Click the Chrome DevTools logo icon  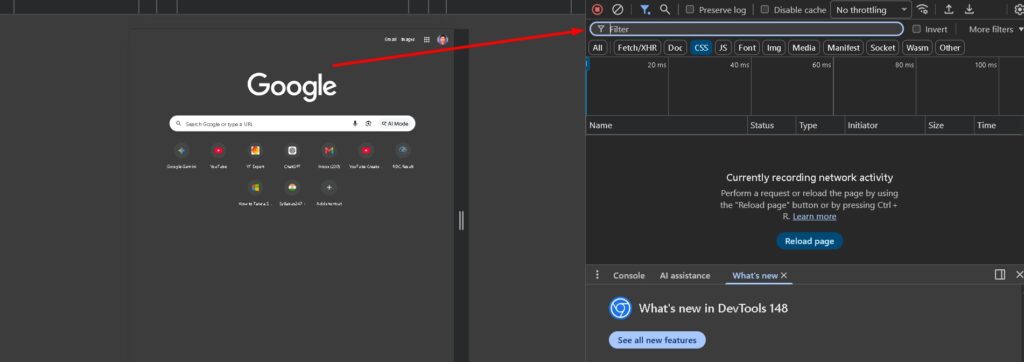coord(620,308)
